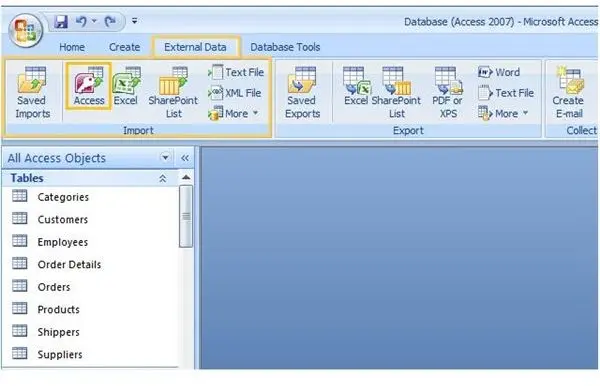The image size is (600, 386).
Task: Click the navigation pane scroll-up arrow
Action: click(186, 178)
